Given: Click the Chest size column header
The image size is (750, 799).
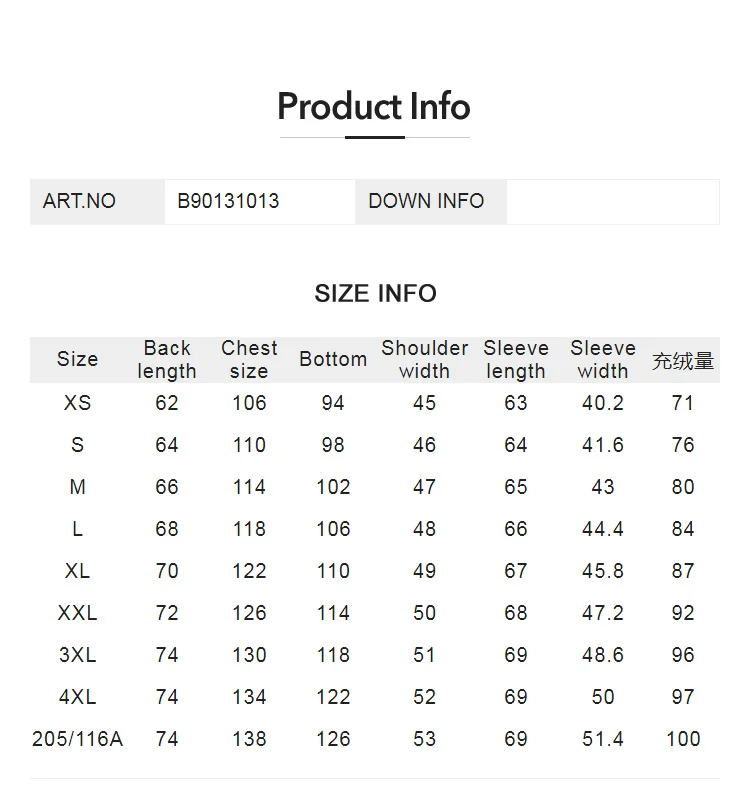Looking at the screenshot, I should tap(249, 360).
